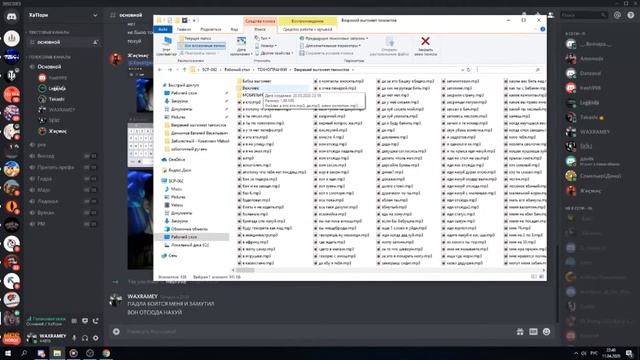
Task: Open Тип filter dropdown
Action: [262, 38]
